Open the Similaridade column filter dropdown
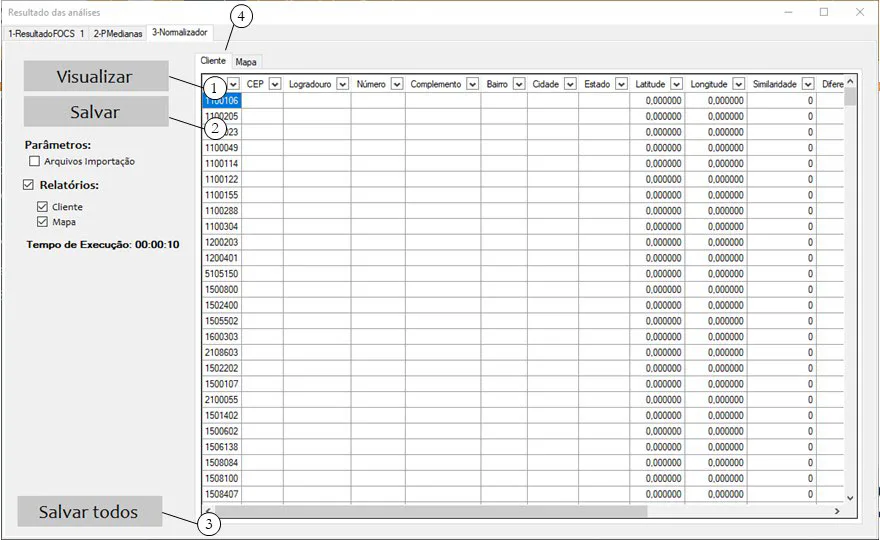 (x=808, y=84)
